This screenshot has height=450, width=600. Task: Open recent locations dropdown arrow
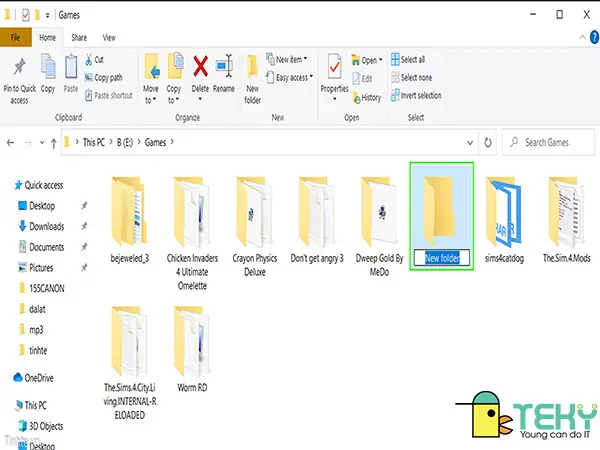(x=42, y=143)
